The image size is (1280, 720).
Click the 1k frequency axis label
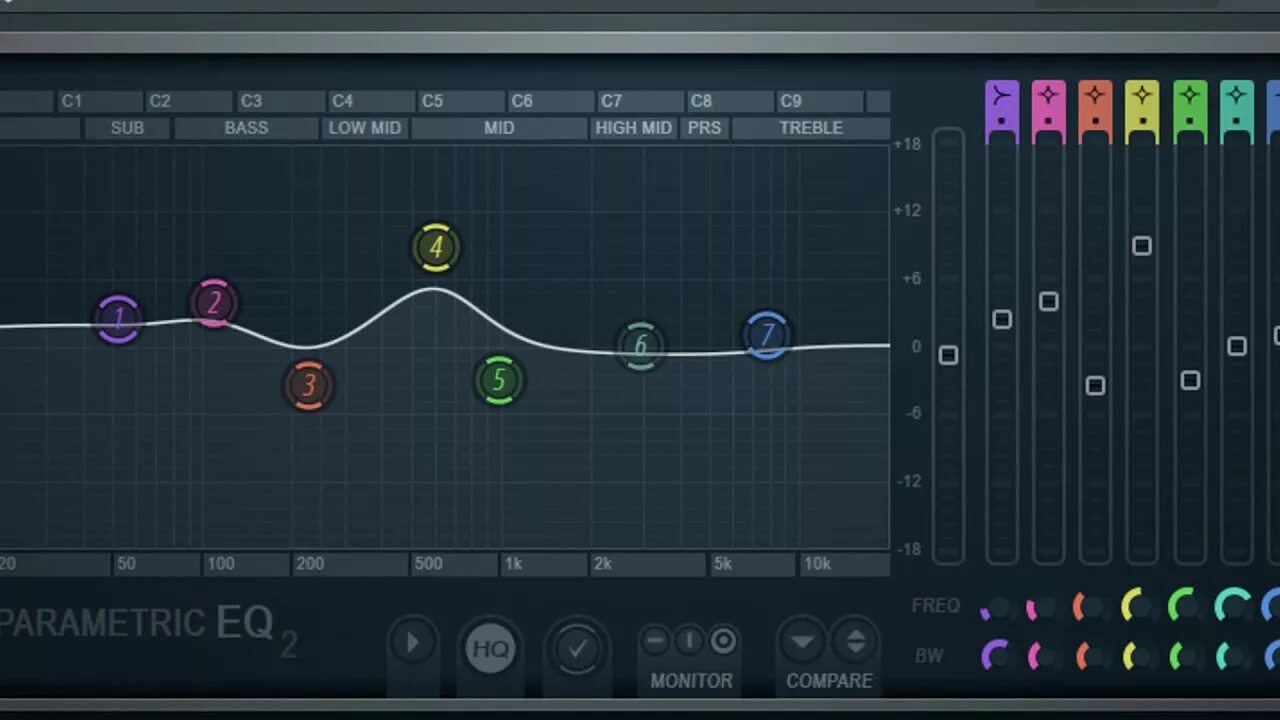coord(513,564)
